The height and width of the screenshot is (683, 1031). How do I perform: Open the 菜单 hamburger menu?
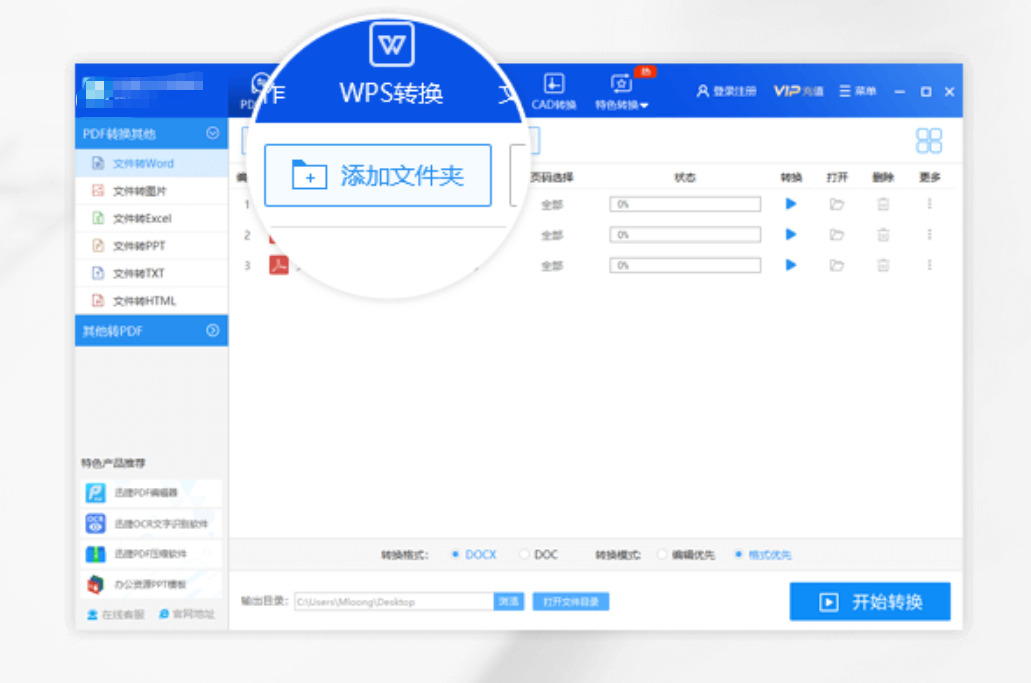click(858, 91)
